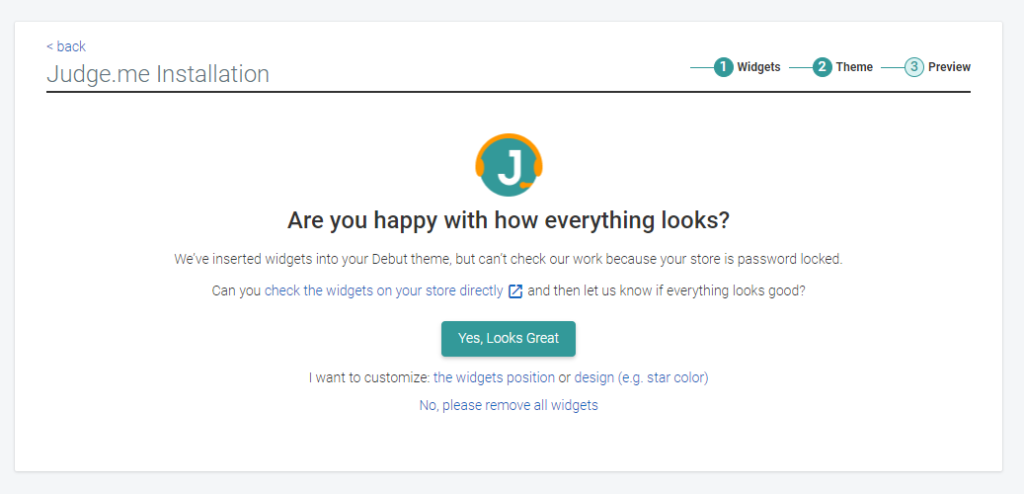Confirm with Yes, Looks Great button
Screen dimensions: 1024x494
[x=508, y=338]
